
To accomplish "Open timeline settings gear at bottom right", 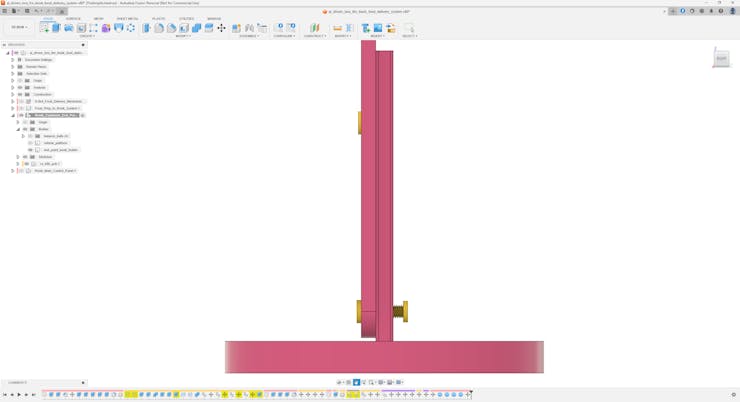I will coord(733,395).
